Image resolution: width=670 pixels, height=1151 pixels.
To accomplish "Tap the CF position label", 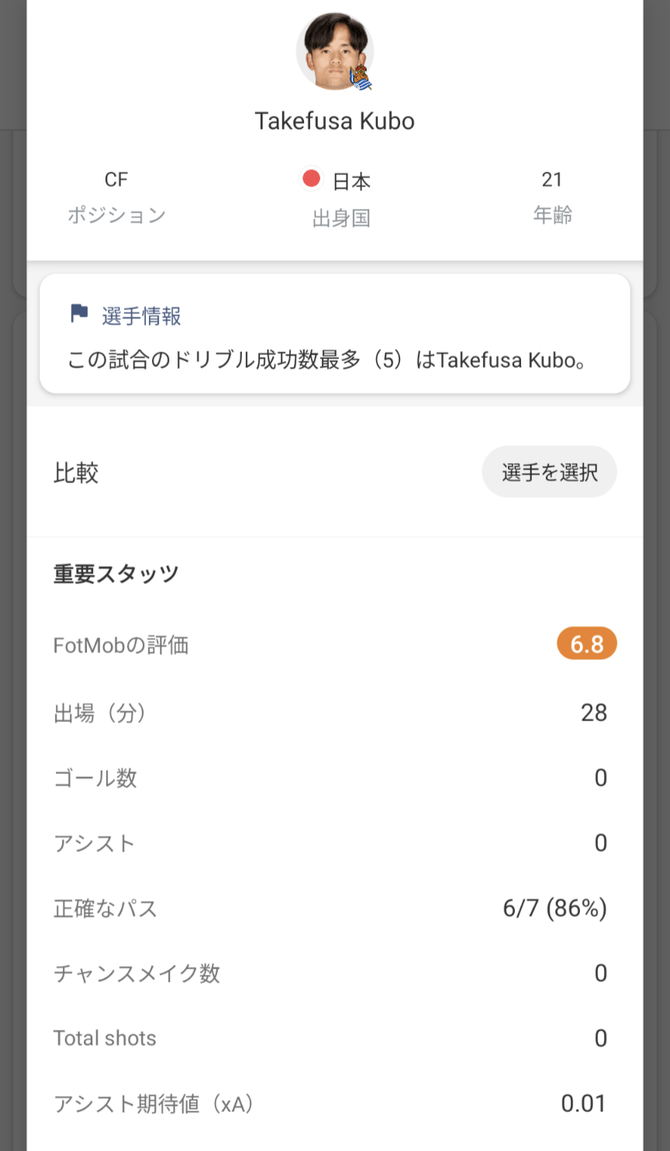I will pyautogui.click(x=116, y=180).
